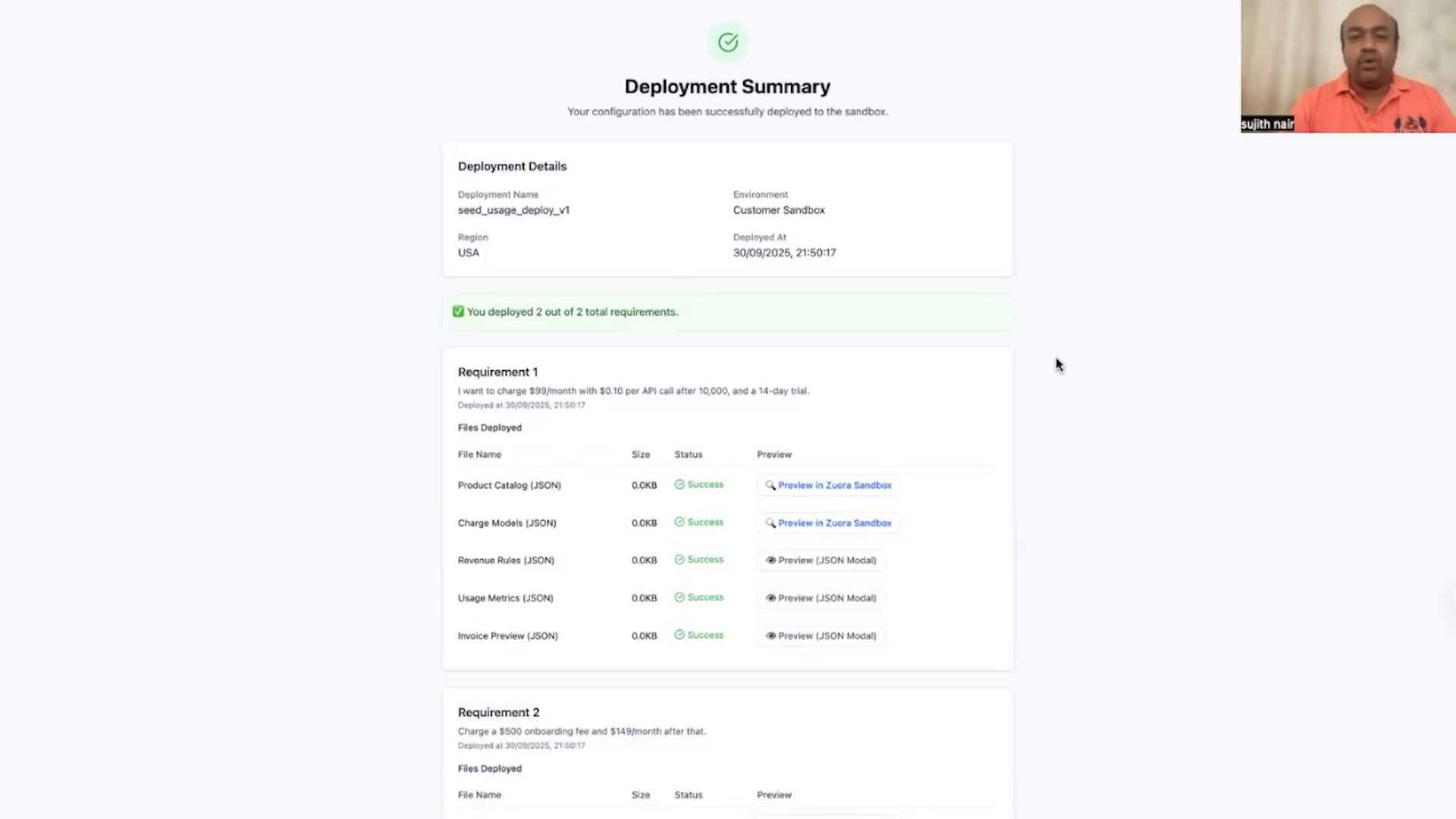The height and width of the screenshot is (819, 1456).
Task: Click the magnifier icon on the Charge Models row
Action: click(771, 523)
